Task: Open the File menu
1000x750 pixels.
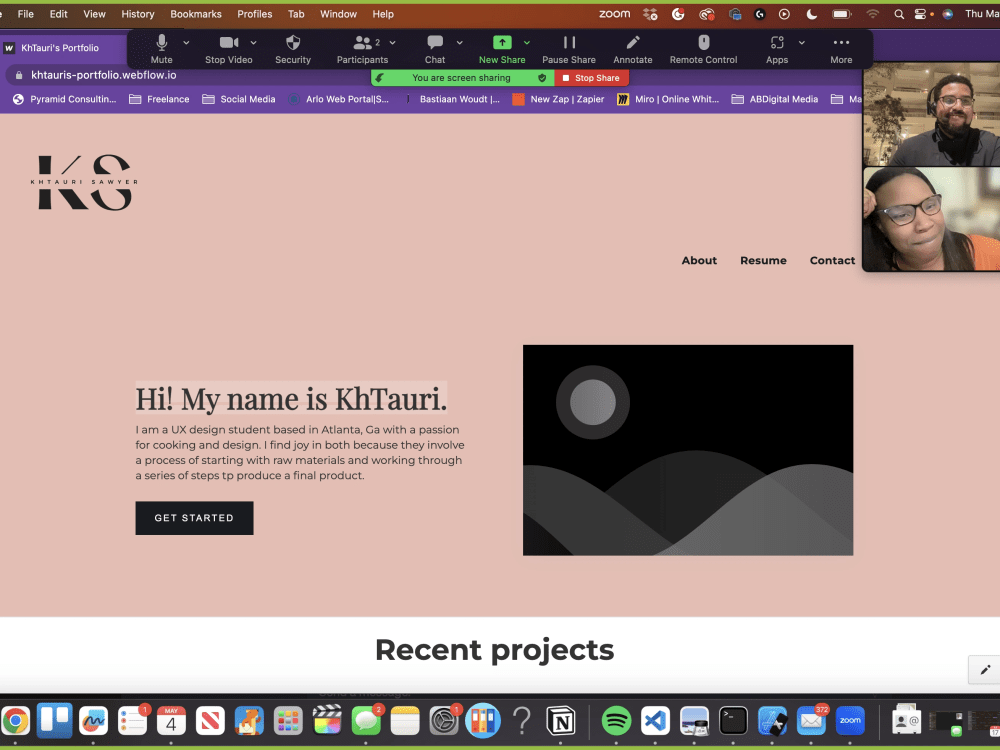Action: (x=26, y=14)
